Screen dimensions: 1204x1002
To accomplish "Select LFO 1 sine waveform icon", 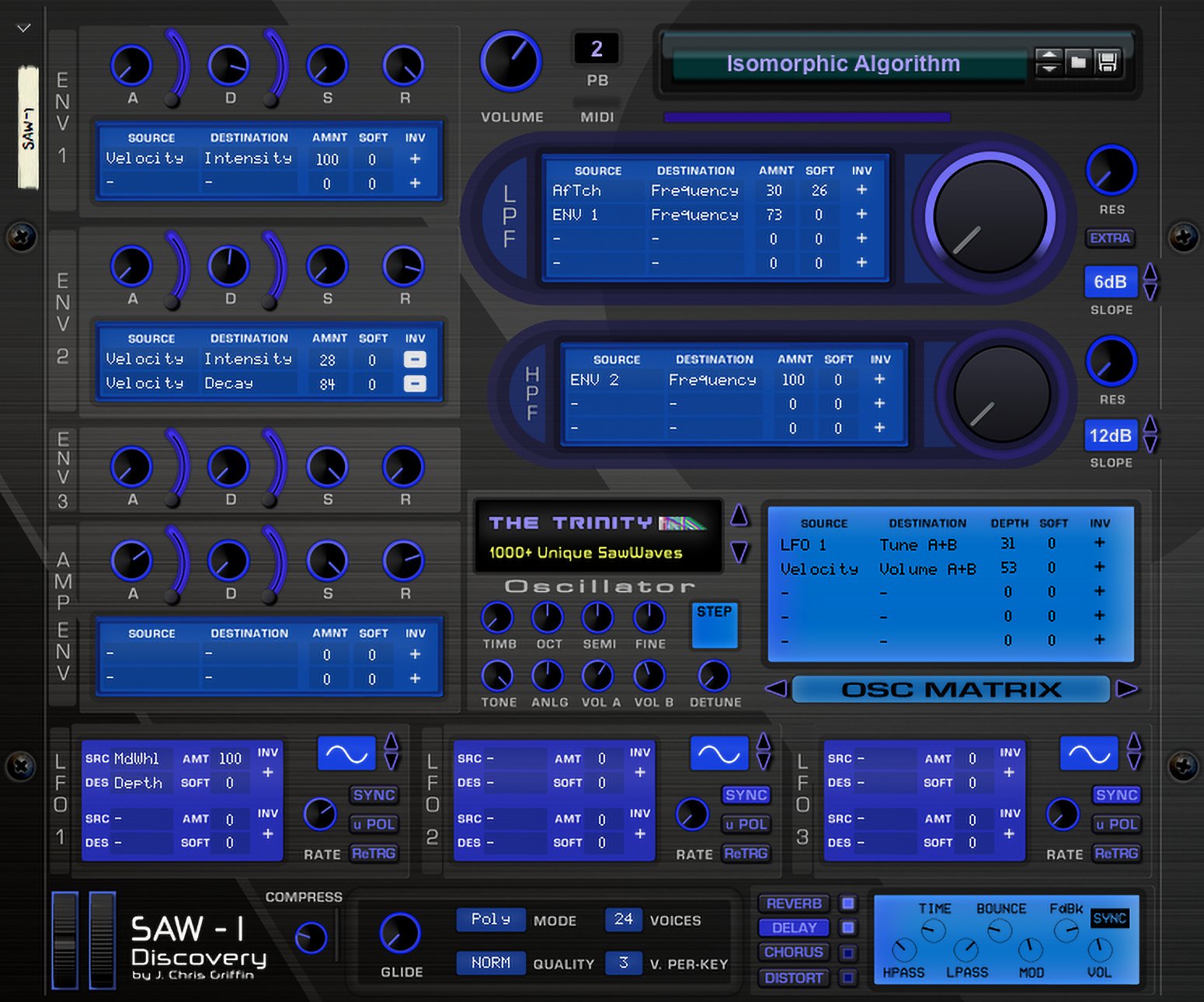I will click(x=346, y=753).
